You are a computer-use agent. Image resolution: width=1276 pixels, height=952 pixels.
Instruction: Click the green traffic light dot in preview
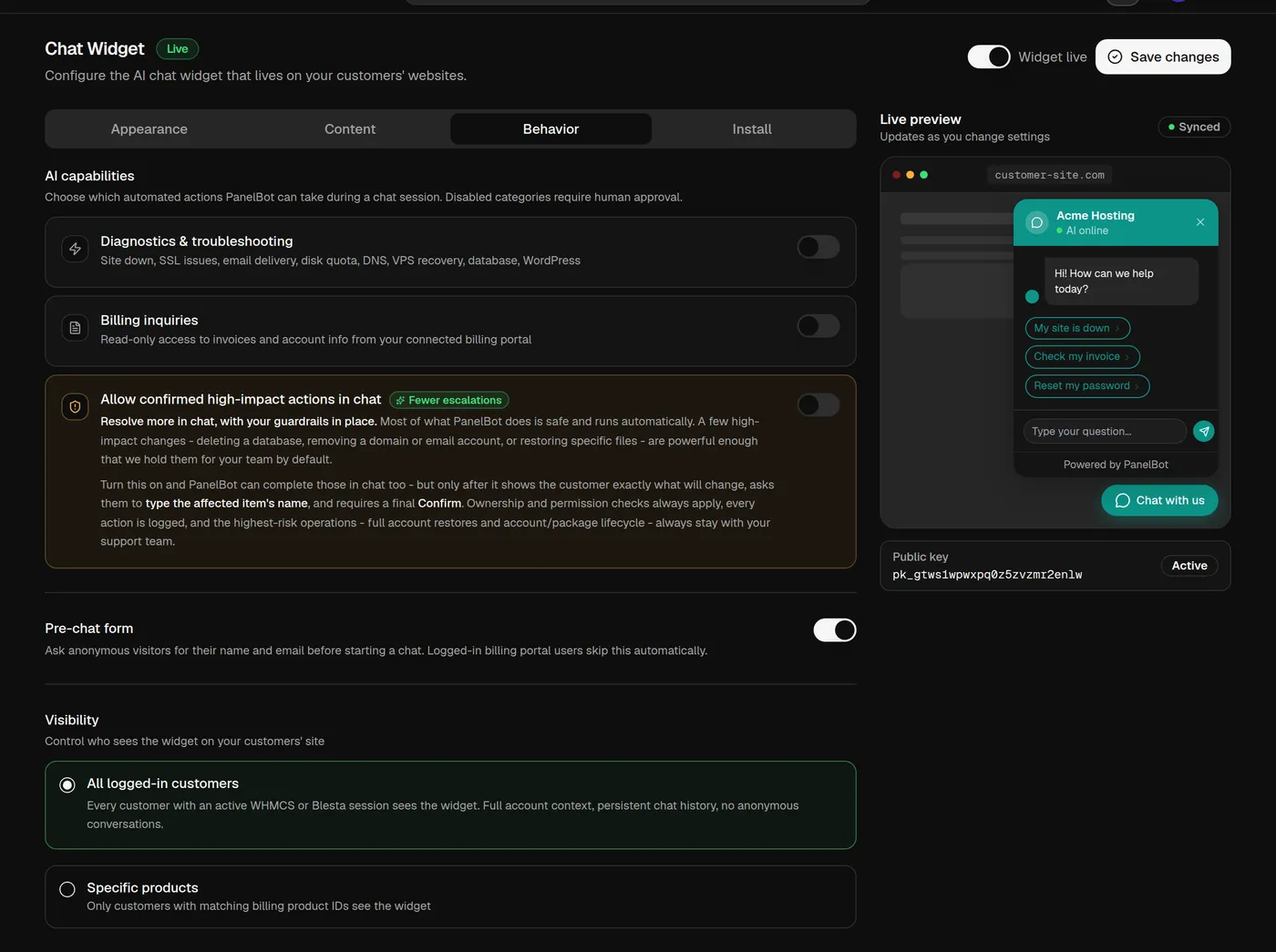pyautogui.click(x=923, y=175)
